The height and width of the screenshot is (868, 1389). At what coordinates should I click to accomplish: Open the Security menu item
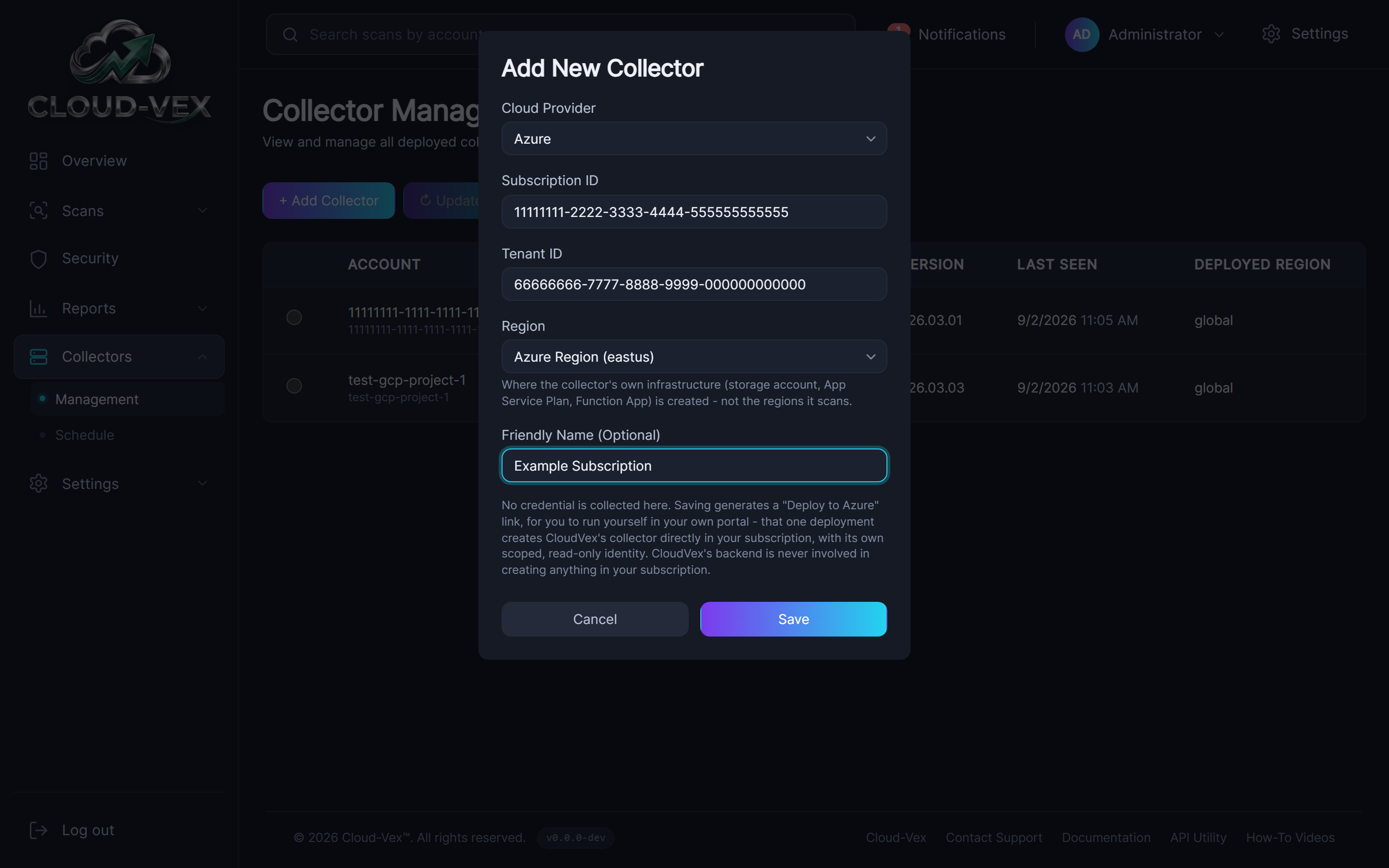point(119,258)
